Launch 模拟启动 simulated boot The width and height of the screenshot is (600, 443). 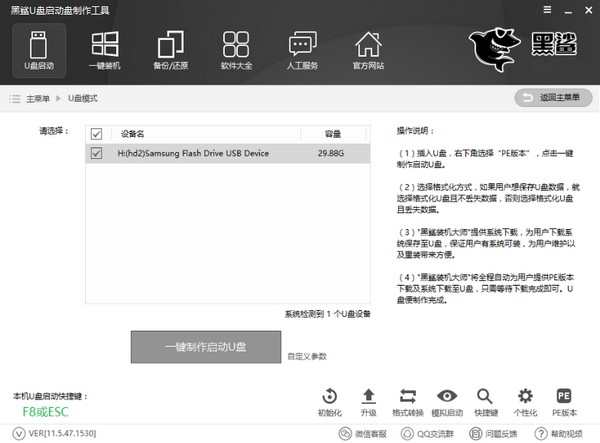[447, 401]
